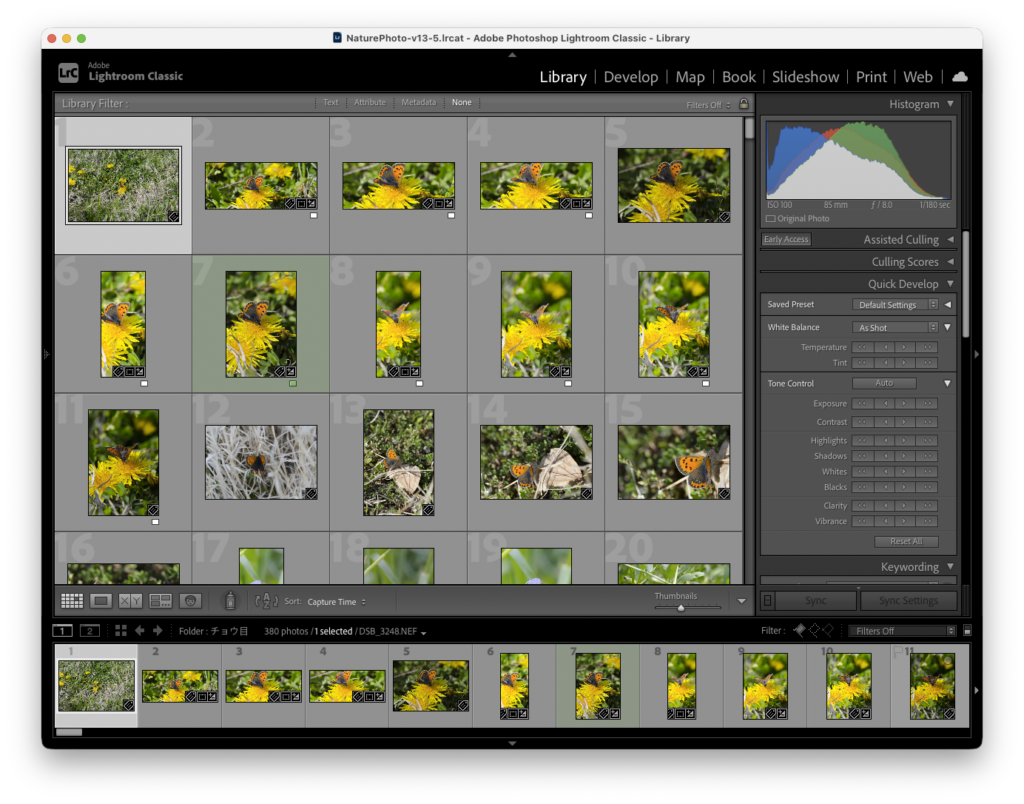This screenshot has width=1024, height=804.
Task: Activate the Painter spray-can tool
Action: pyautogui.click(x=230, y=600)
